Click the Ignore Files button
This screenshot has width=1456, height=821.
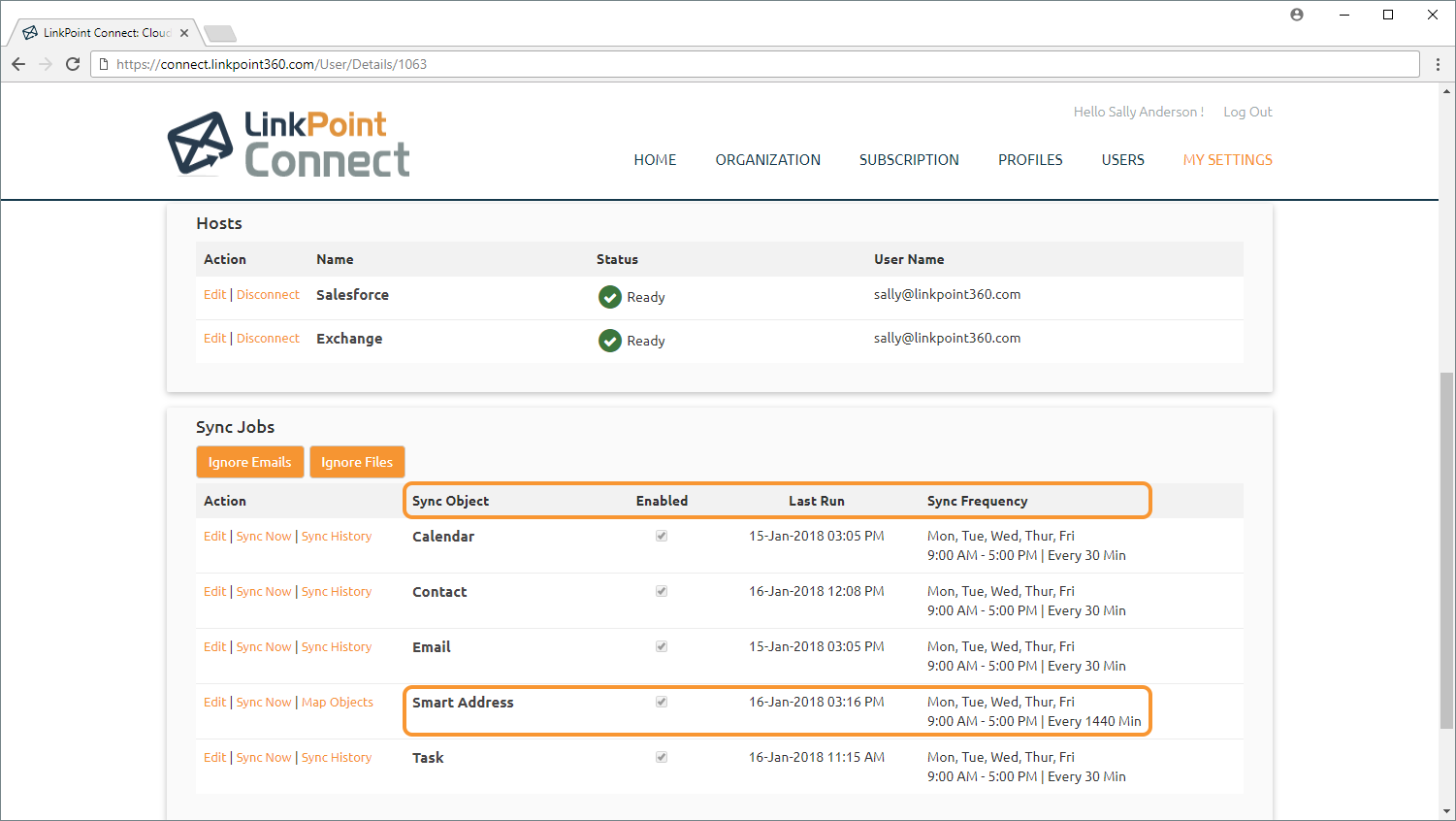(357, 462)
